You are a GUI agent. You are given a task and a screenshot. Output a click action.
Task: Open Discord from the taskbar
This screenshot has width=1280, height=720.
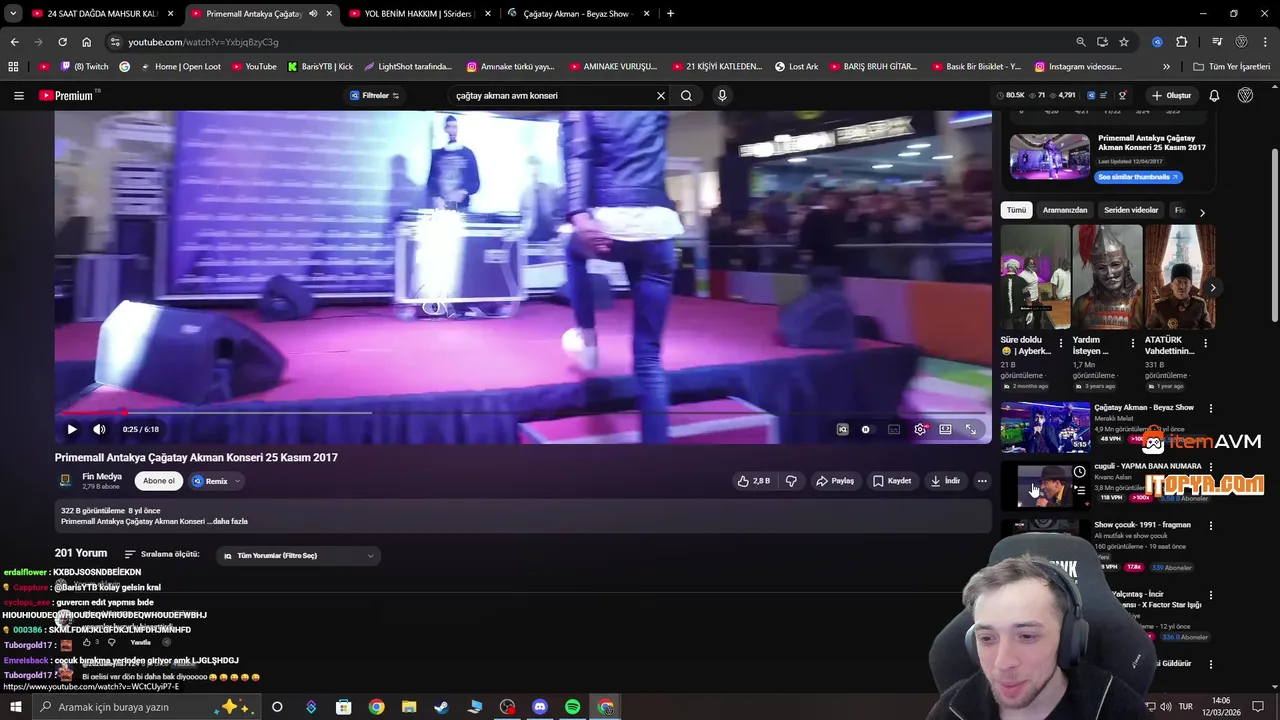click(x=540, y=707)
